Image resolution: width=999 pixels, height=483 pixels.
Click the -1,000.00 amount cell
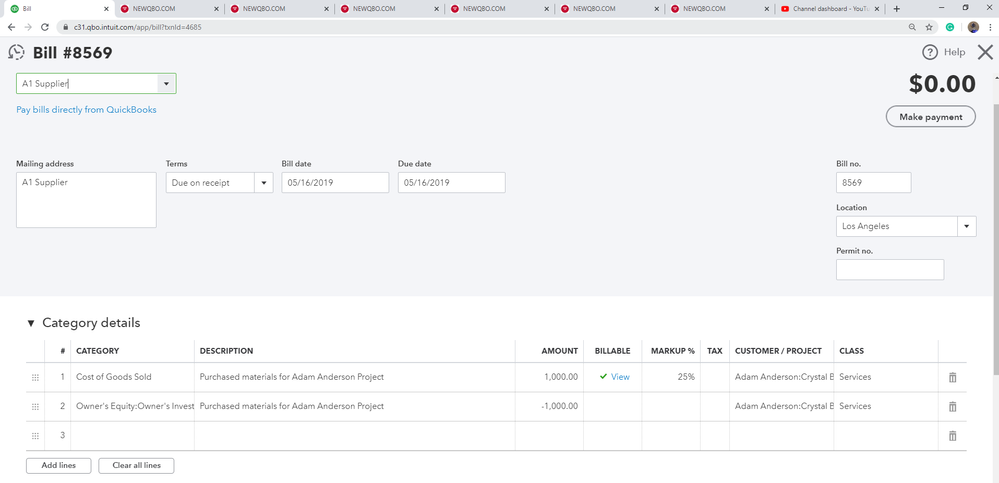pyautogui.click(x=549, y=407)
